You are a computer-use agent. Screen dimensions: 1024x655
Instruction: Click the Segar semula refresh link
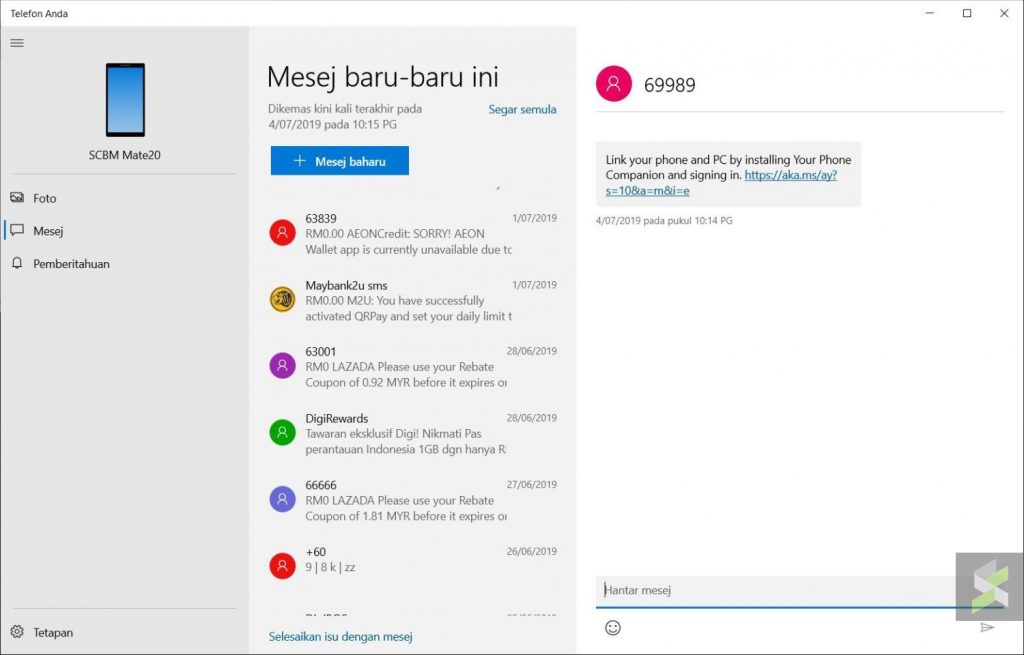click(x=522, y=109)
